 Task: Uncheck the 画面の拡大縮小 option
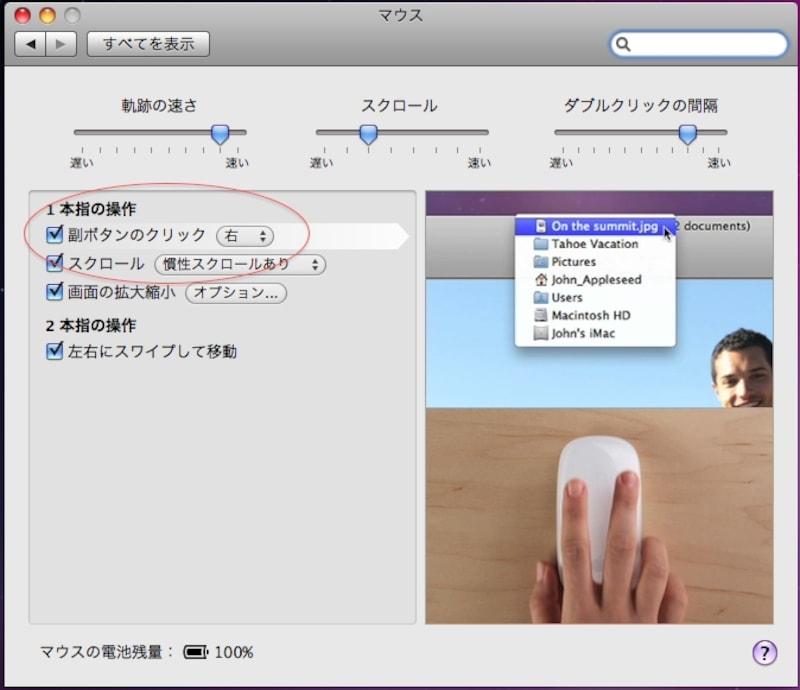point(54,293)
